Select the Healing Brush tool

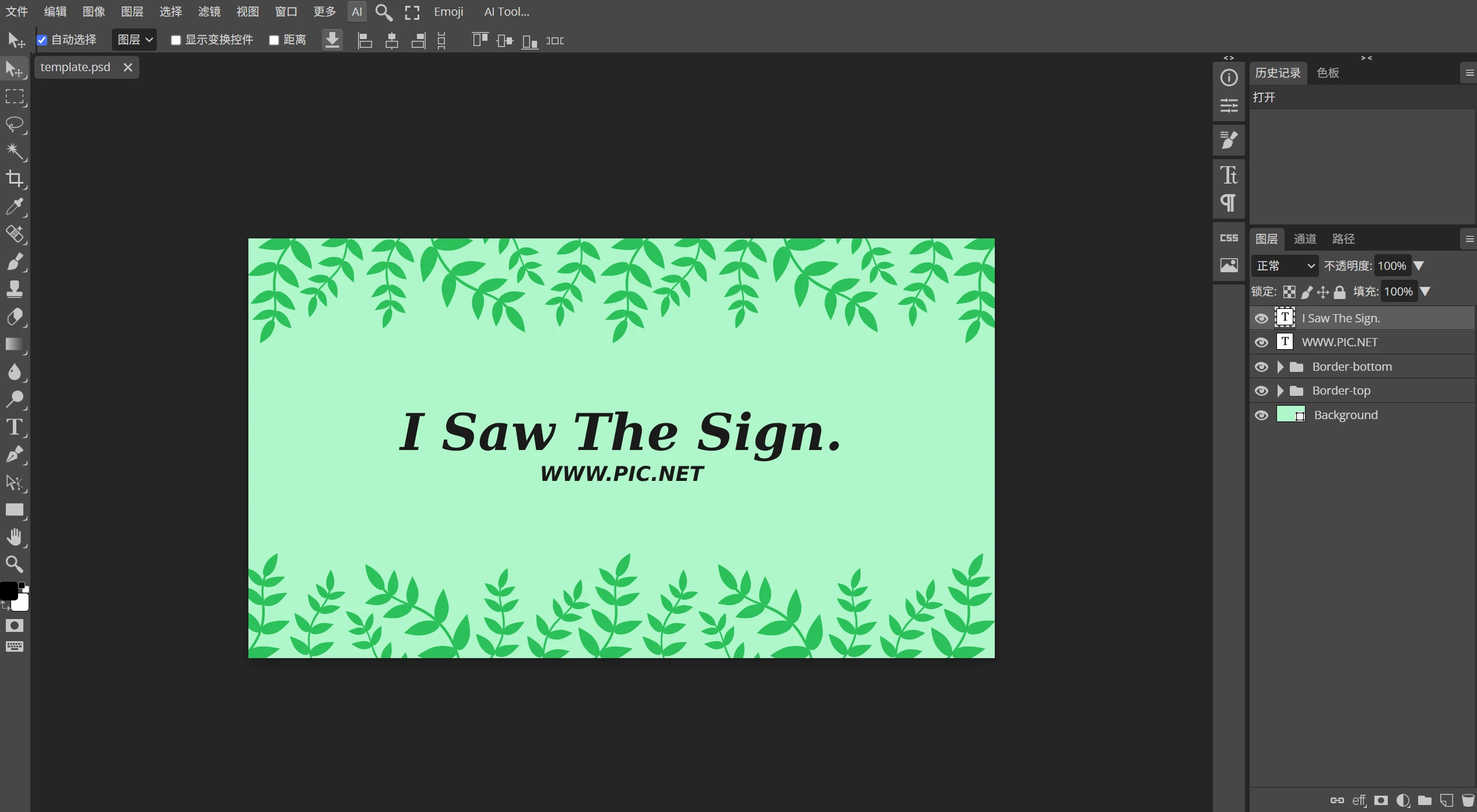15,234
